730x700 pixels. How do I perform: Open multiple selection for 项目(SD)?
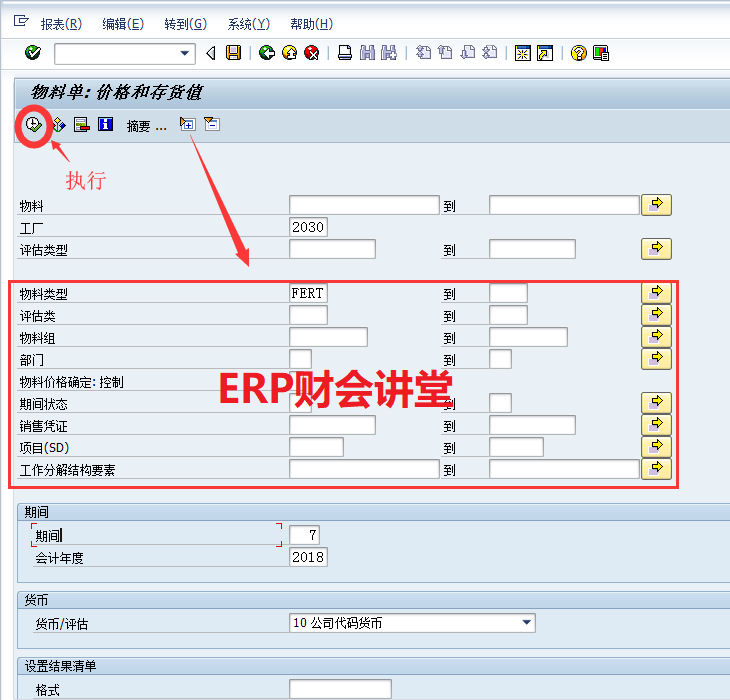pos(656,447)
